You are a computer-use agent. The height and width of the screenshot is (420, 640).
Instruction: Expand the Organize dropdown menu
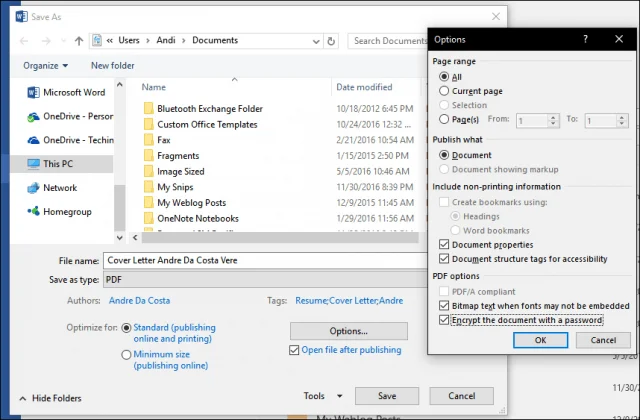46,66
